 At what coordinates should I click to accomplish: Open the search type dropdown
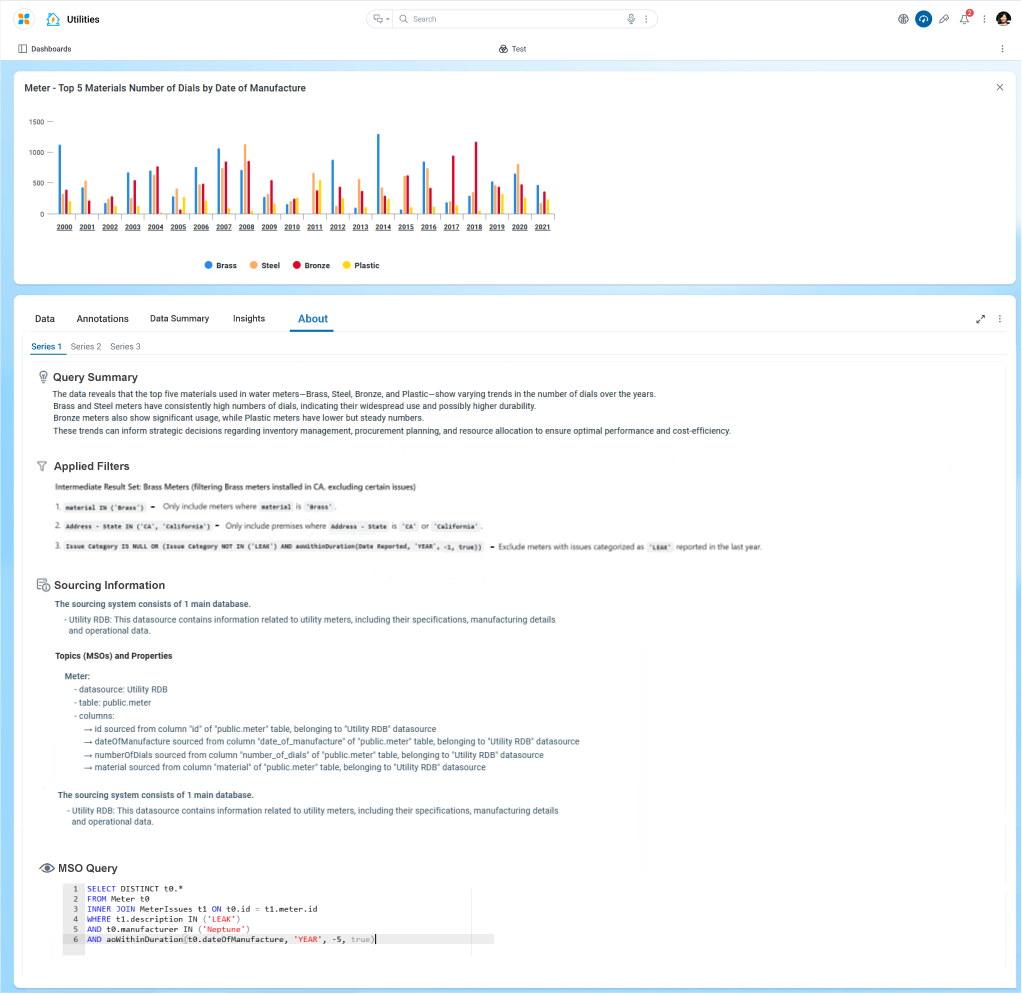tap(381, 19)
